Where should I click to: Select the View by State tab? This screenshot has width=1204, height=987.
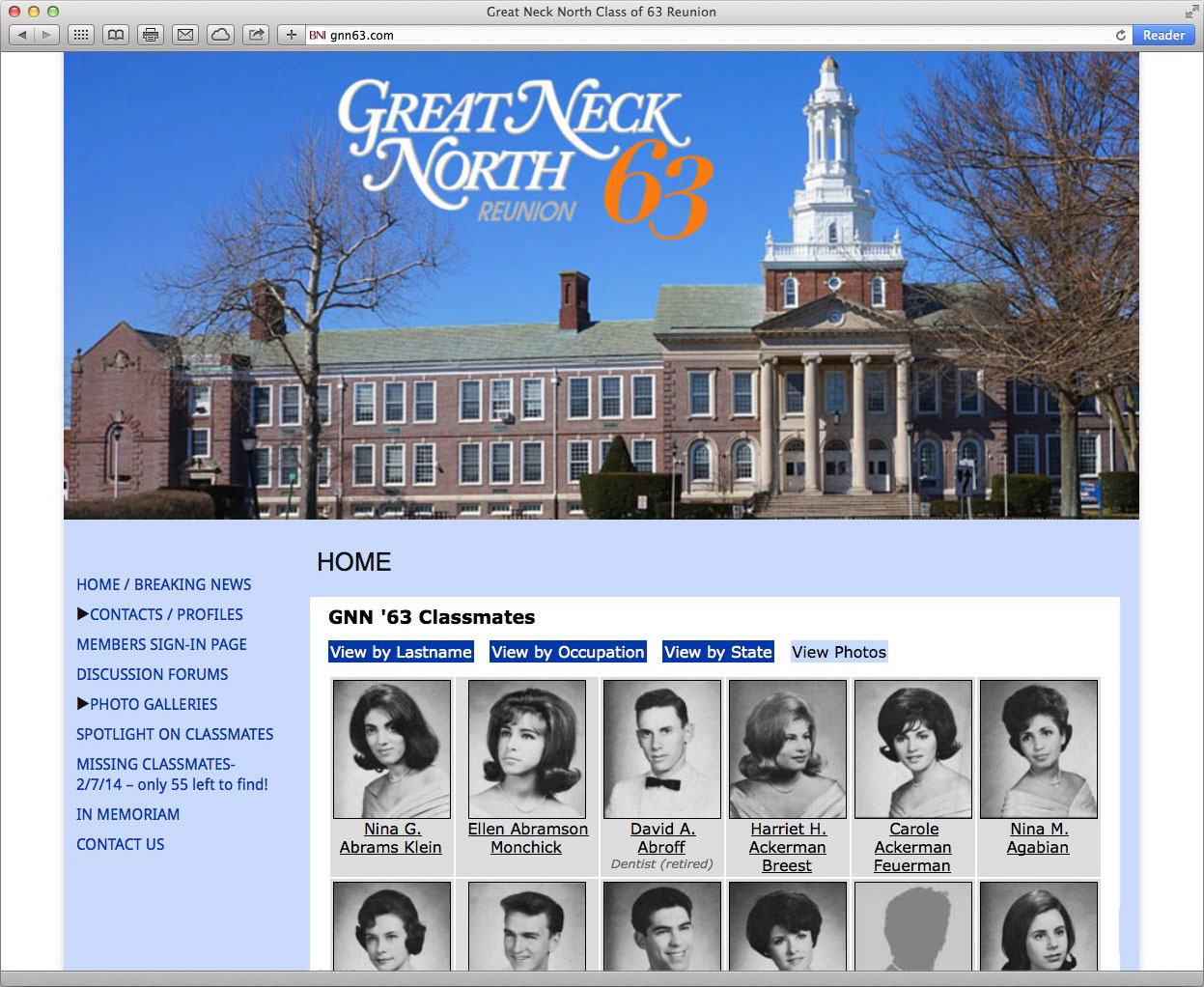717,652
